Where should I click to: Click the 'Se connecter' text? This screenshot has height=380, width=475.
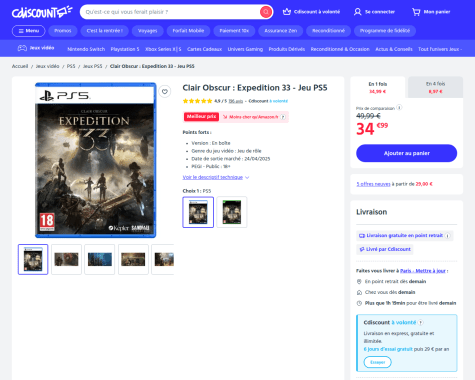click(x=380, y=12)
